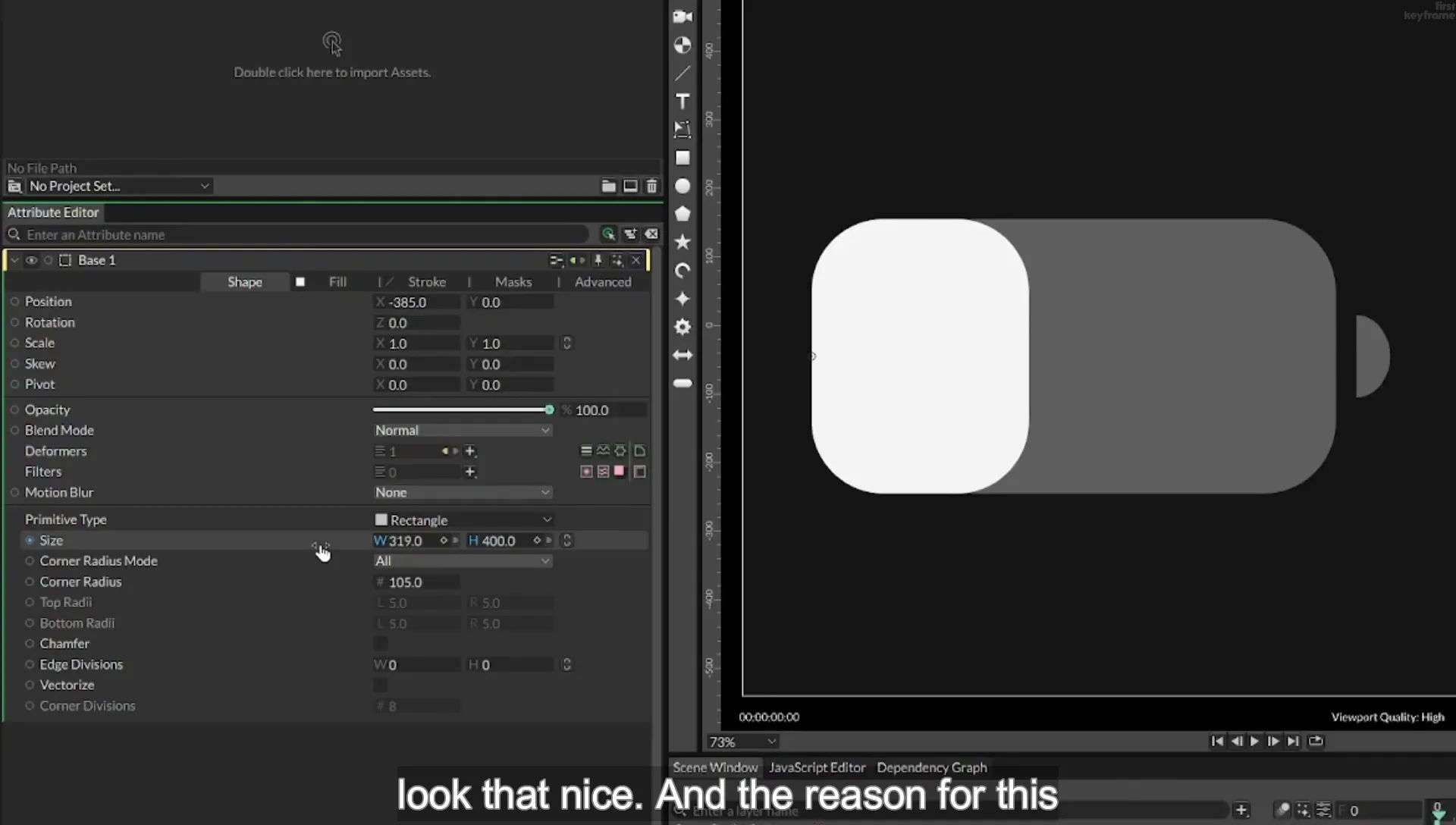The width and height of the screenshot is (1456, 825).
Task: Add a deformer with plus button
Action: (x=470, y=451)
